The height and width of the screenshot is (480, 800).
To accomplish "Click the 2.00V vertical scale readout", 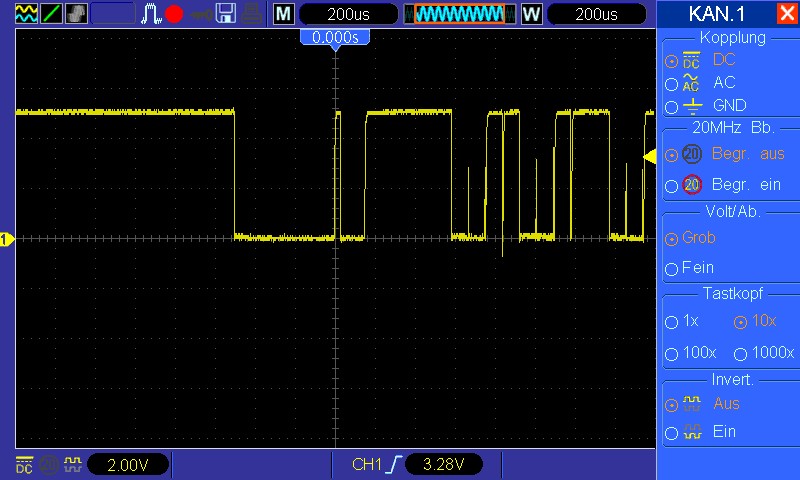I will (x=126, y=465).
